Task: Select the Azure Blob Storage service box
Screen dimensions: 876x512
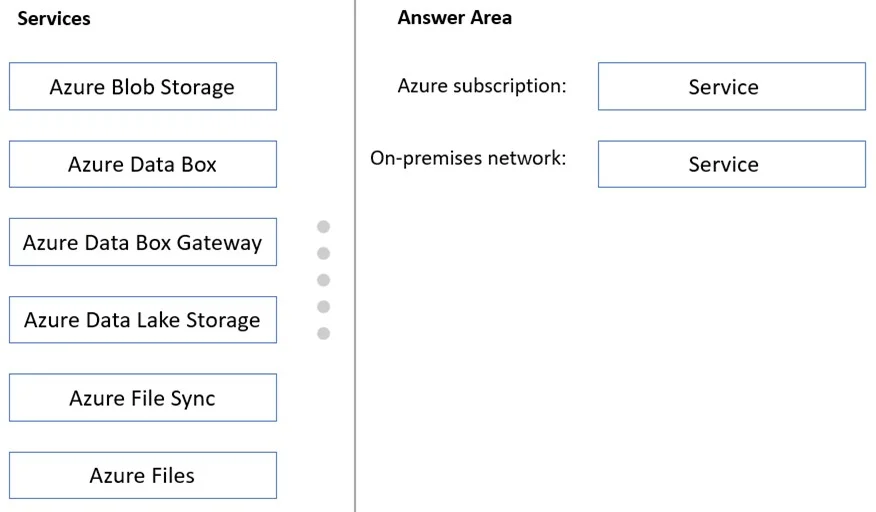Action: pyautogui.click(x=143, y=86)
